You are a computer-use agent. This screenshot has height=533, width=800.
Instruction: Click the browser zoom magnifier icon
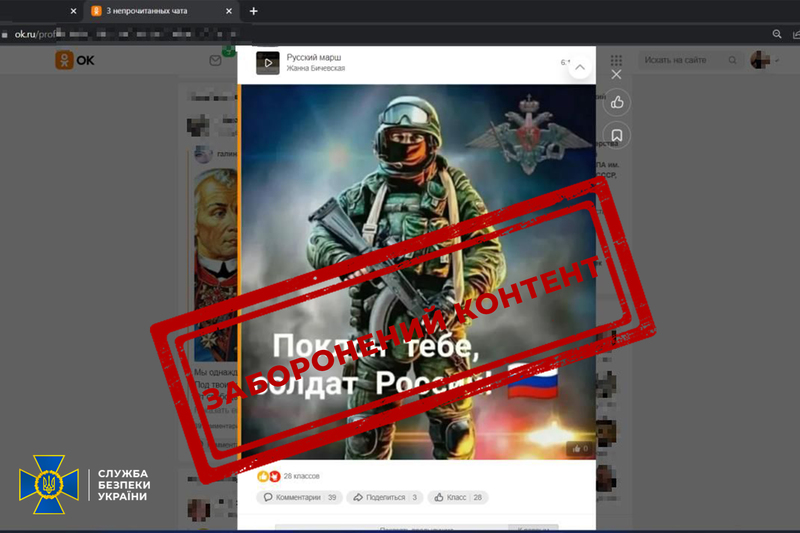click(x=777, y=34)
